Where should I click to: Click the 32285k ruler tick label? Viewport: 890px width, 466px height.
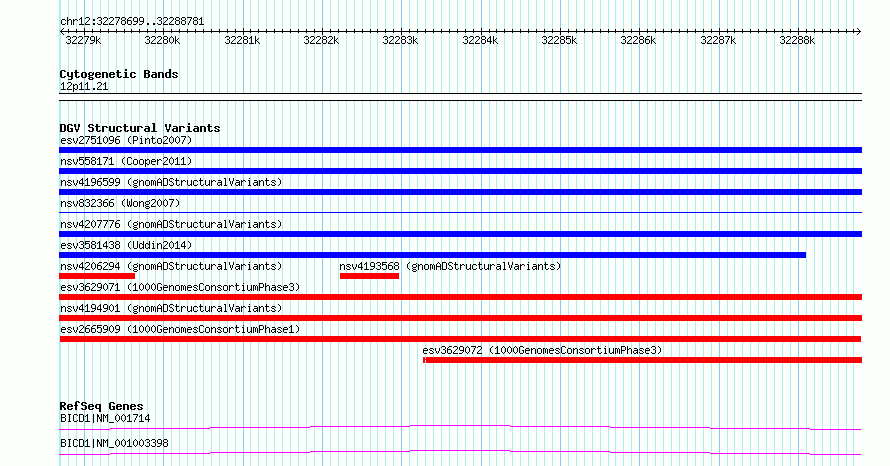click(x=559, y=40)
